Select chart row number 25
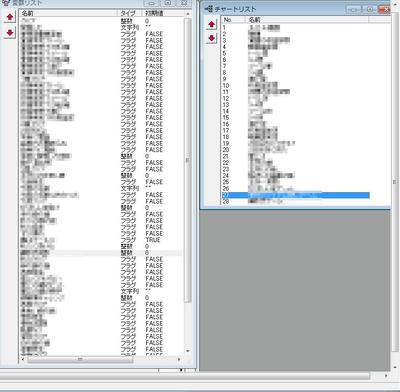400x392 pixels. point(295,182)
